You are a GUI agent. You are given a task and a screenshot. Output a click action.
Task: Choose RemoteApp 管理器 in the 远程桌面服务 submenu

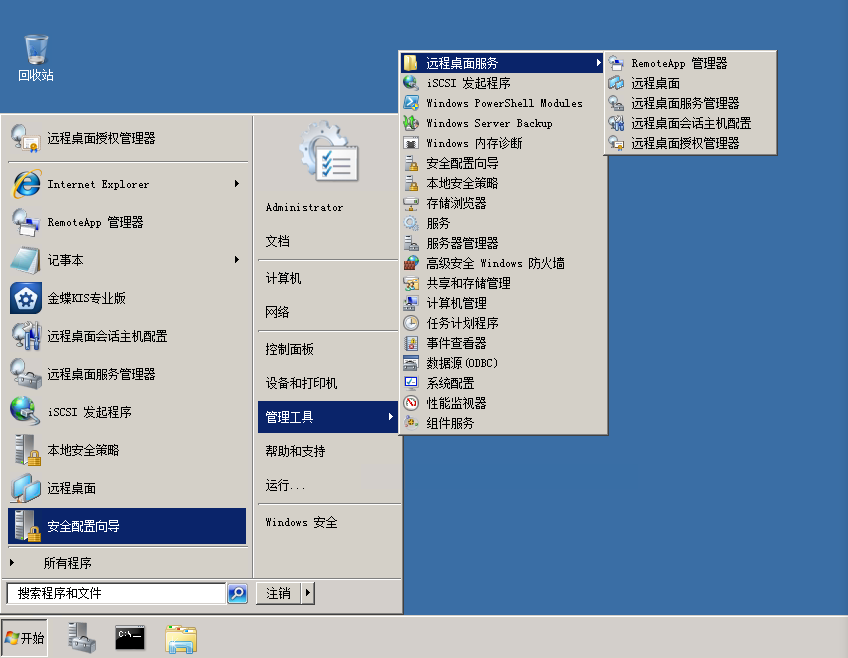(691, 63)
